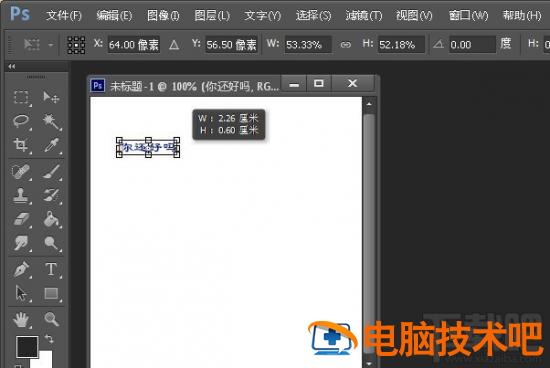The image size is (550, 368).
Task: Click the rotation angle field 0.00
Action: click(472, 45)
